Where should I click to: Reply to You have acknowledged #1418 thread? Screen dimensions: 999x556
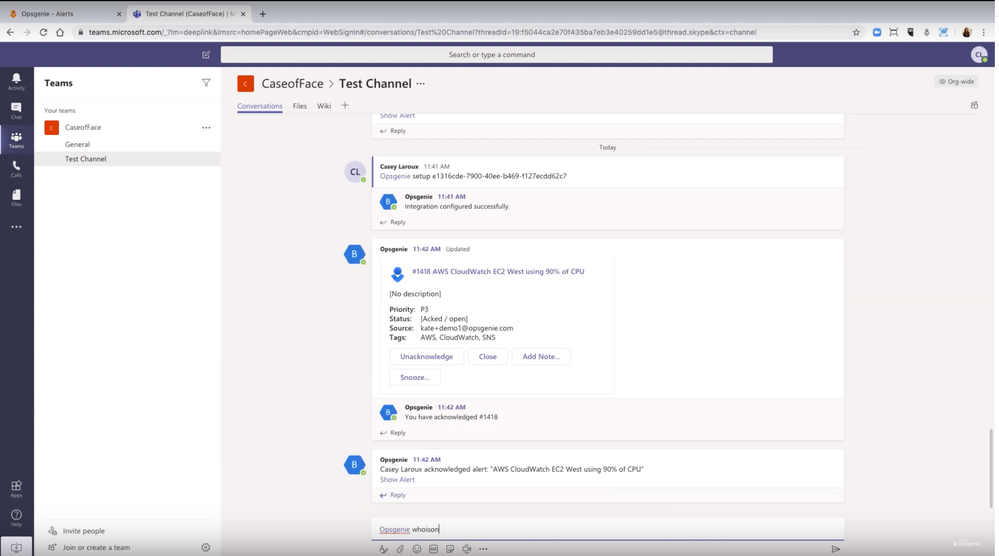[x=392, y=432]
